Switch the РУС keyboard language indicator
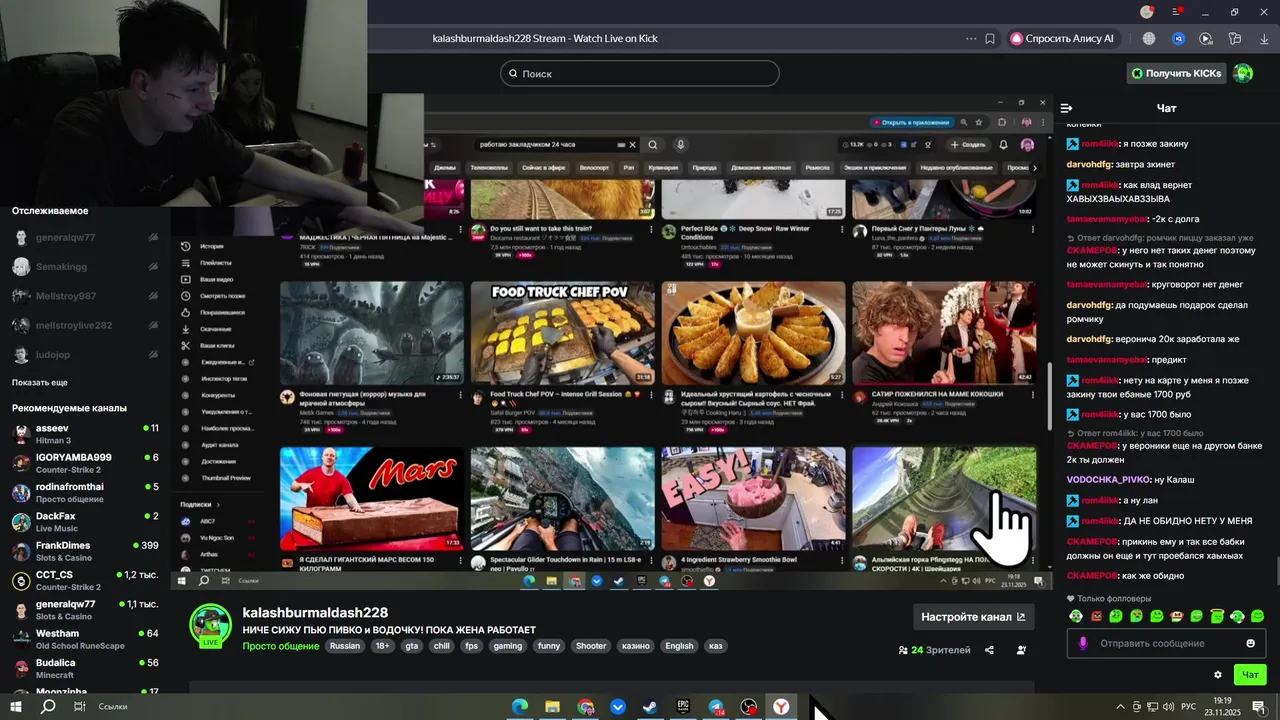The image size is (1280, 720). coord(1188,706)
